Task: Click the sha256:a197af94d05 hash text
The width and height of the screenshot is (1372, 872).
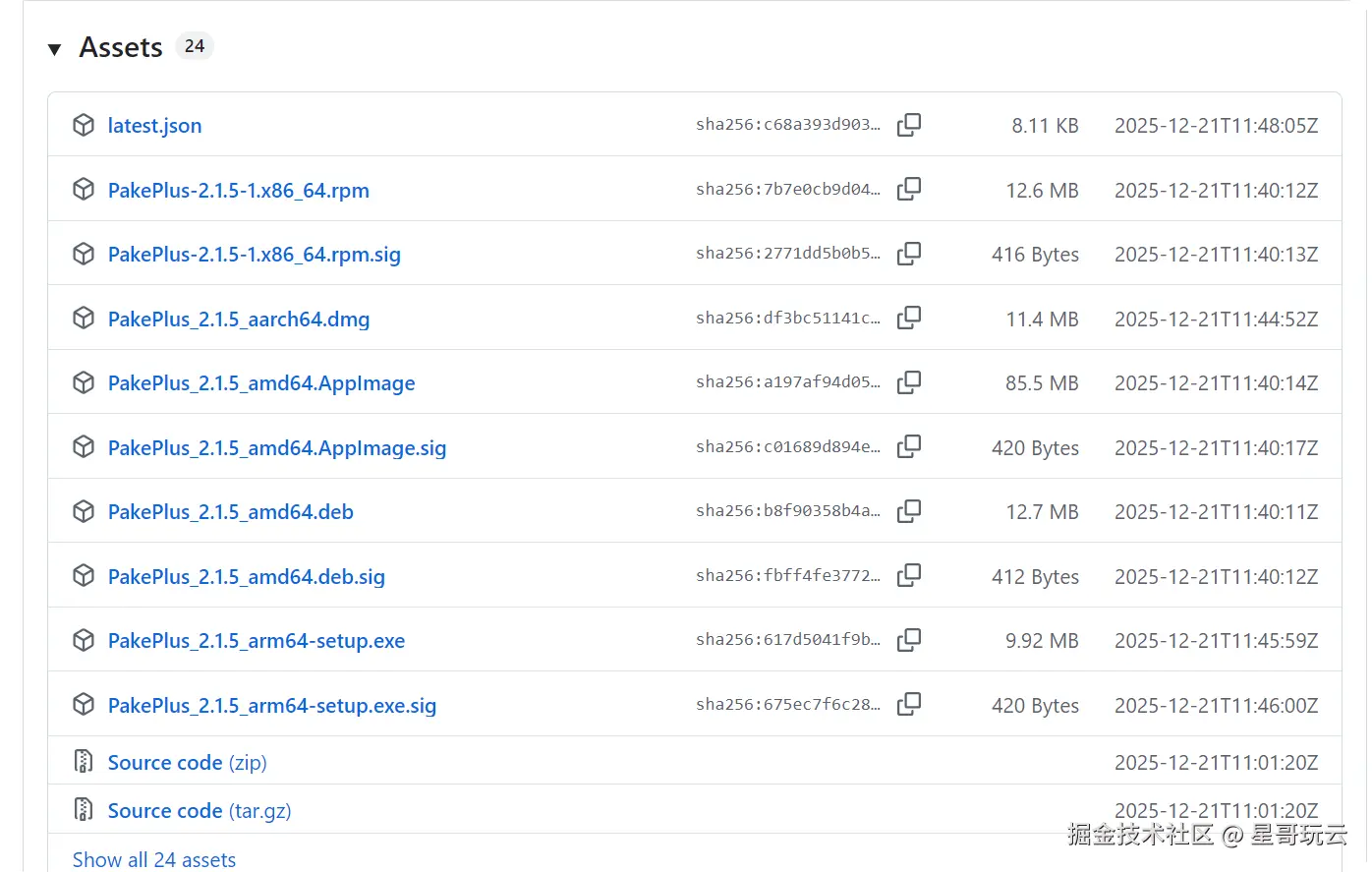Action: (x=788, y=382)
